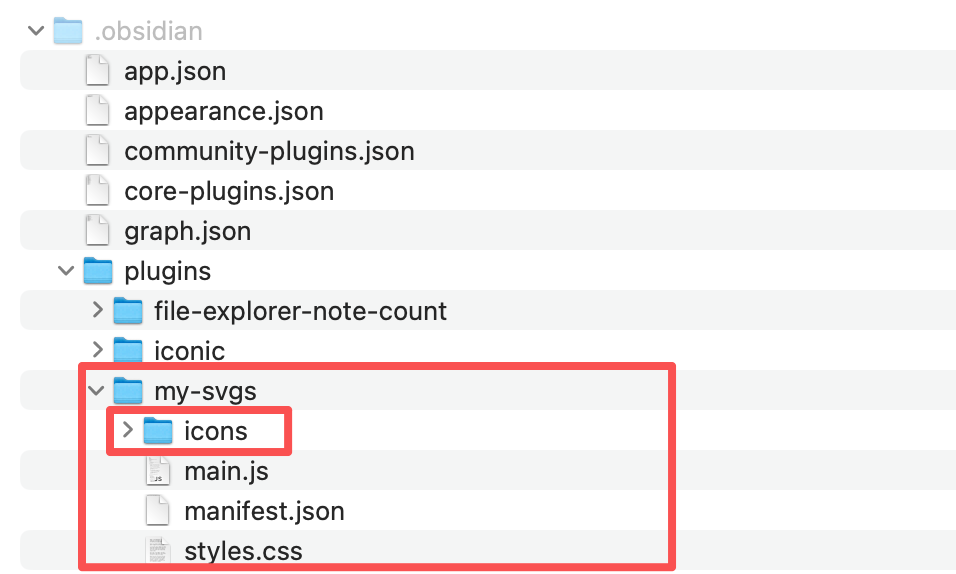Click the .obsidian folder icon

point(67,31)
